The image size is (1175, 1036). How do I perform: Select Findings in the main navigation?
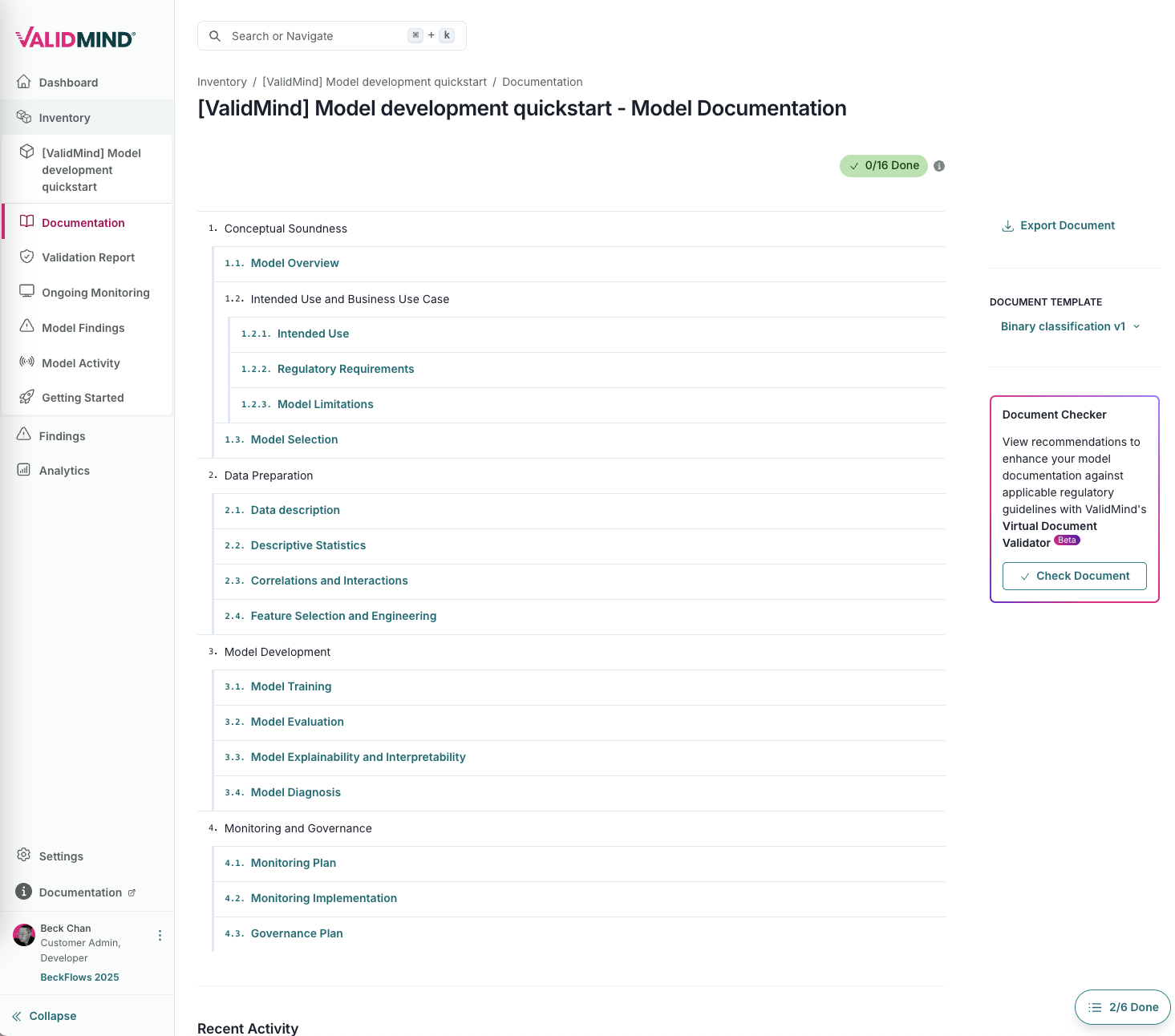62,436
